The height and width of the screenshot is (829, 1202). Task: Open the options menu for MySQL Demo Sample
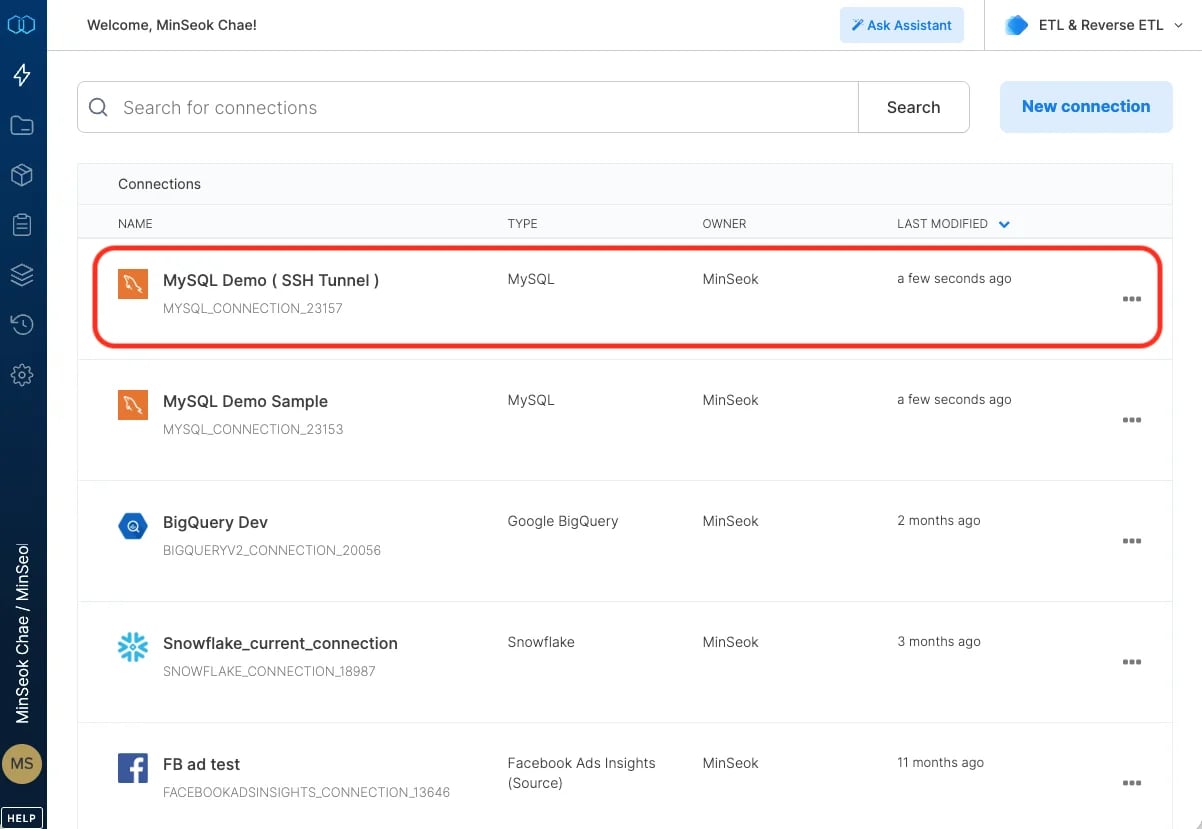pyautogui.click(x=1132, y=420)
